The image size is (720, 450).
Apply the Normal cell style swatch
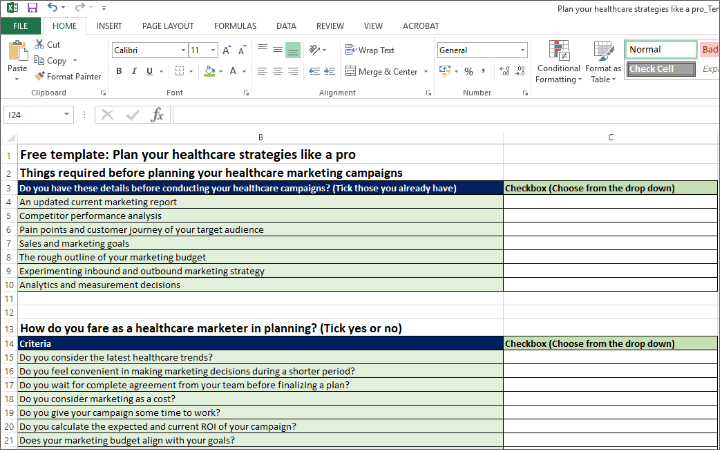pyautogui.click(x=660, y=49)
